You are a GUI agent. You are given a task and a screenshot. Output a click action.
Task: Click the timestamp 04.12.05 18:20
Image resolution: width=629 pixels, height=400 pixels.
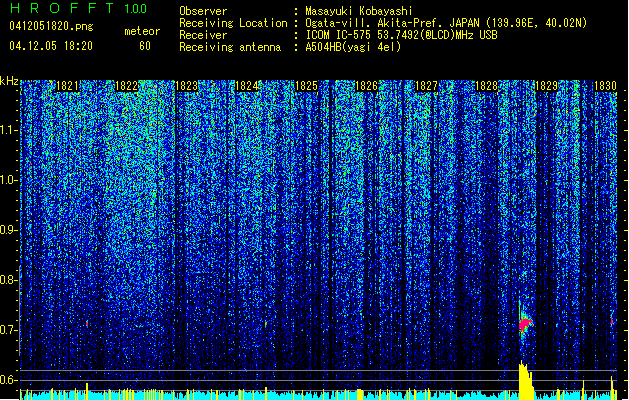pyautogui.click(x=51, y=46)
